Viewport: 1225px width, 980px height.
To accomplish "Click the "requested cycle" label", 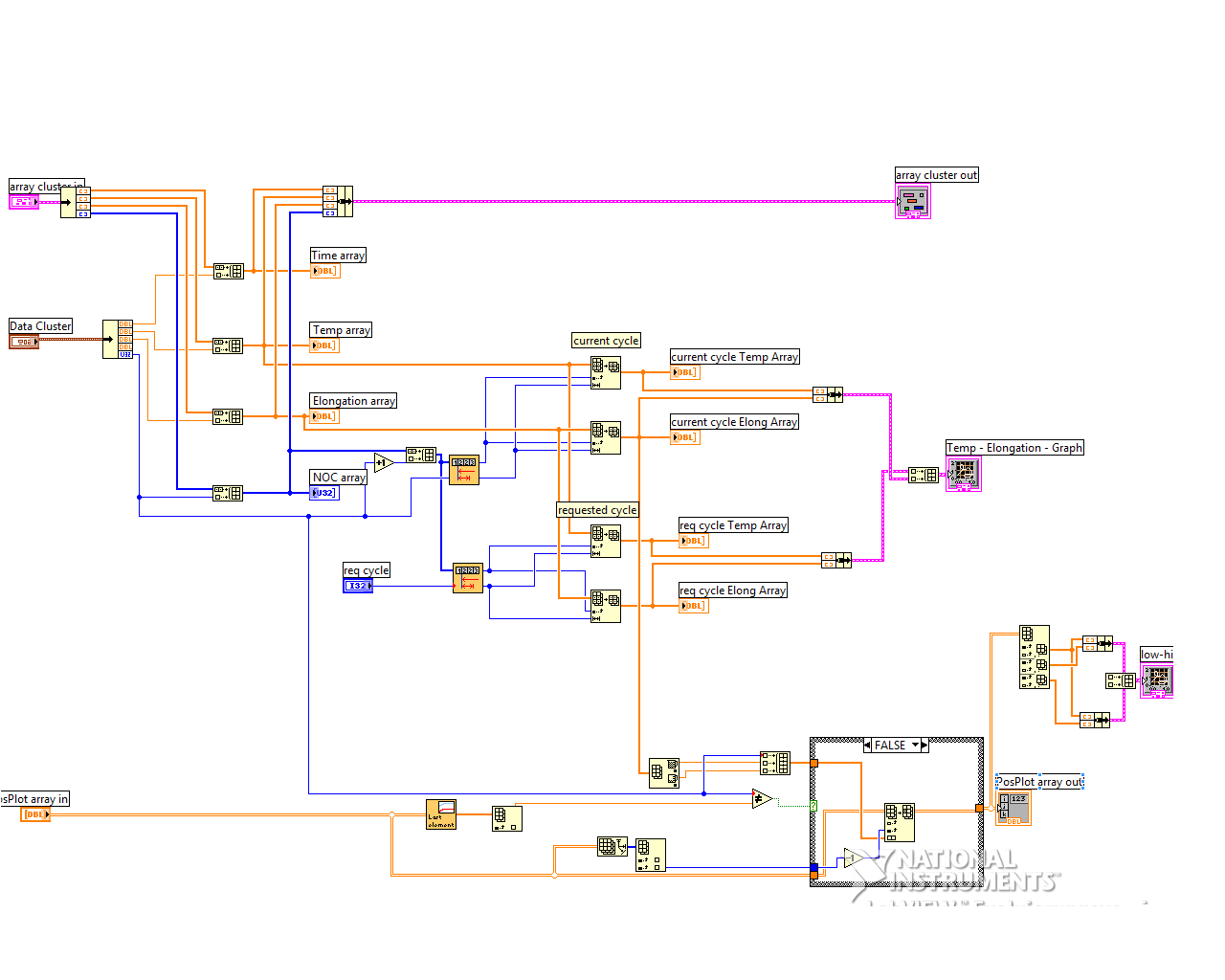I will click(x=598, y=510).
